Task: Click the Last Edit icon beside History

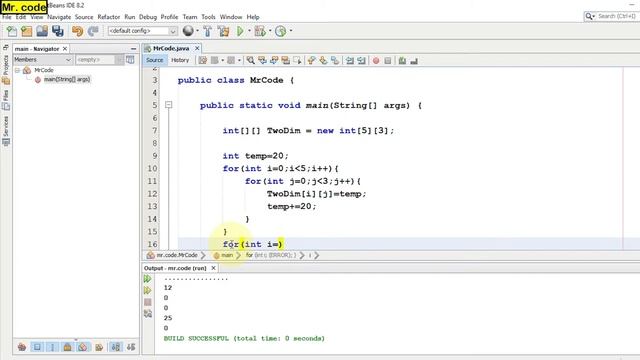Action: [x=202, y=60]
